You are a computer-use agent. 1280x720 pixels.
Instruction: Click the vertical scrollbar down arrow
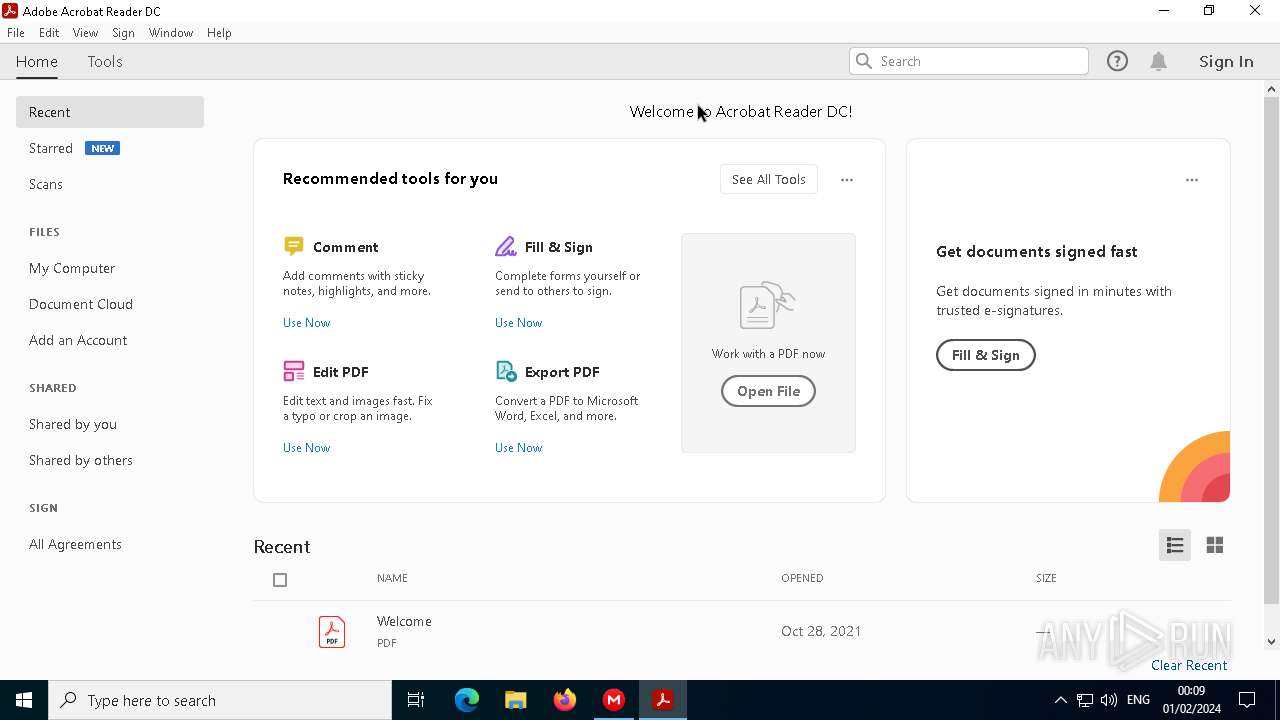coord(1271,642)
